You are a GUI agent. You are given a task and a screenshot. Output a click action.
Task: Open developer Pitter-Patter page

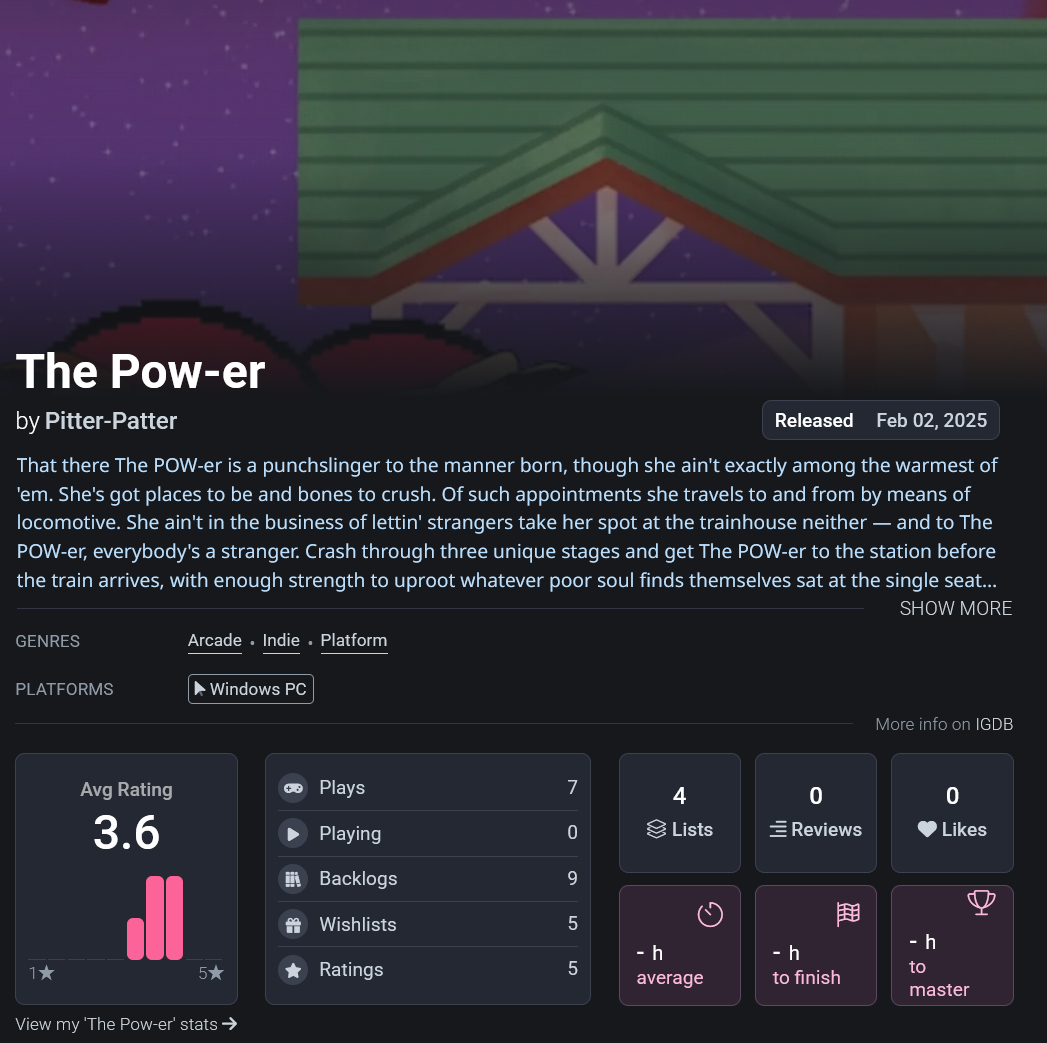tap(111, 421)
